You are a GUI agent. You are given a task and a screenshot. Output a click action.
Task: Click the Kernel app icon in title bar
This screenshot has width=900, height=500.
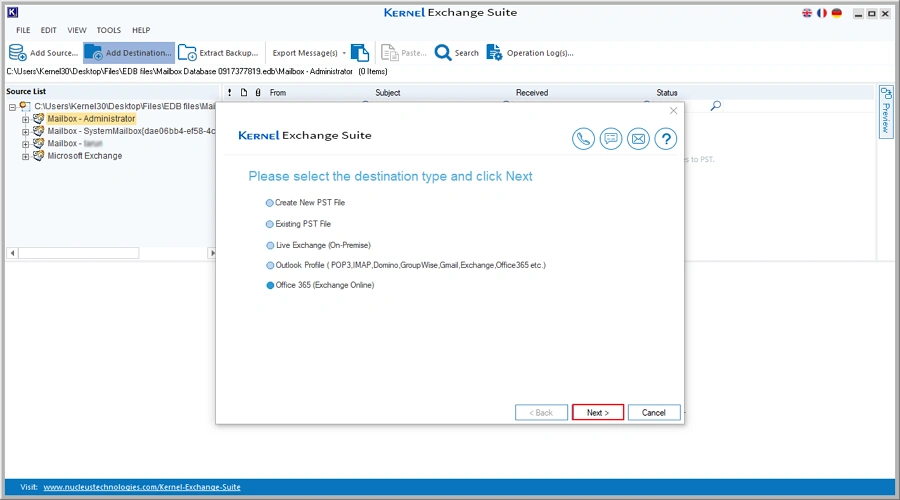tap(13, 11)
